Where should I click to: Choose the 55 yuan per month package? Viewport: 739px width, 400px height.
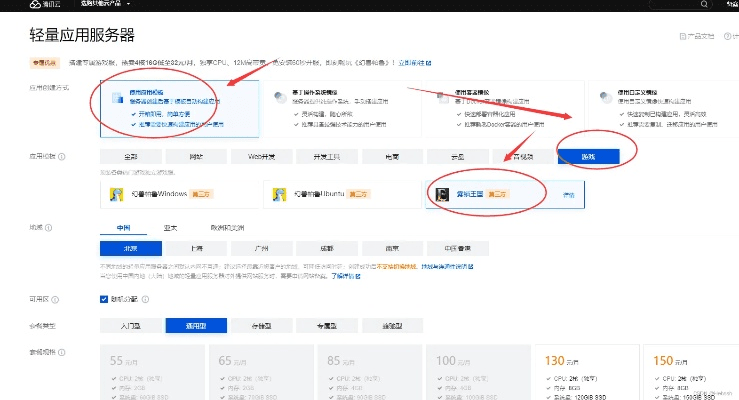153,372
